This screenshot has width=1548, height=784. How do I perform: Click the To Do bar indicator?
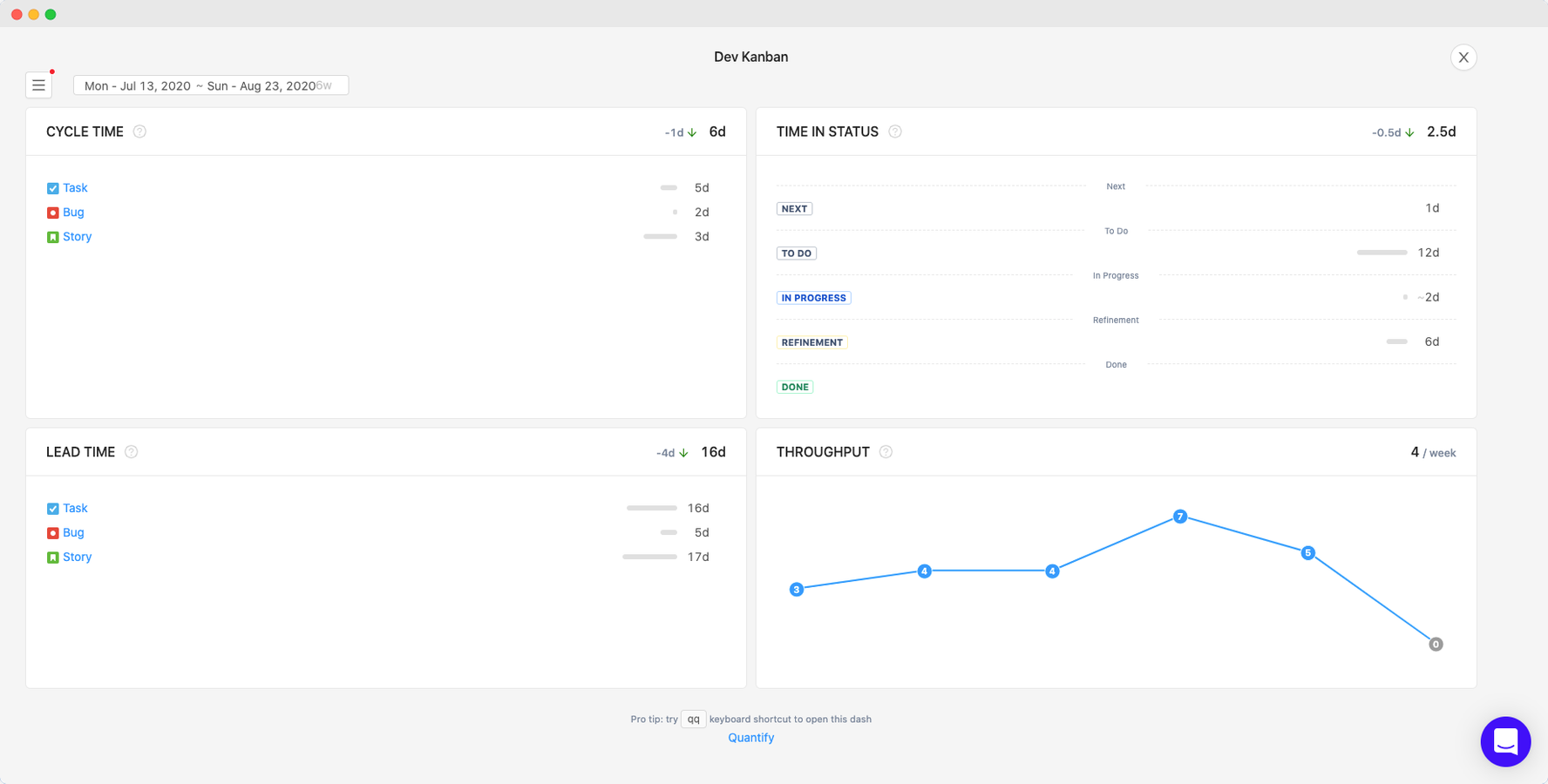coord(1382,253)
